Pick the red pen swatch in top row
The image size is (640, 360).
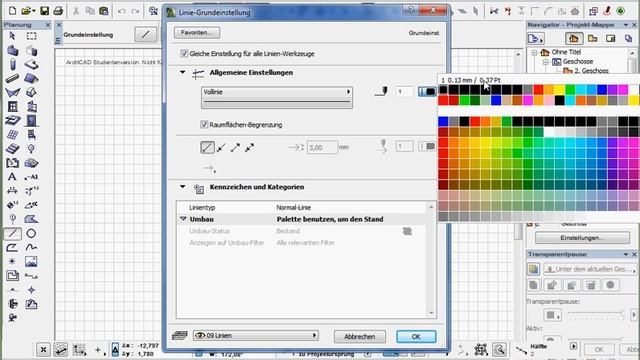tap(538, 89)
